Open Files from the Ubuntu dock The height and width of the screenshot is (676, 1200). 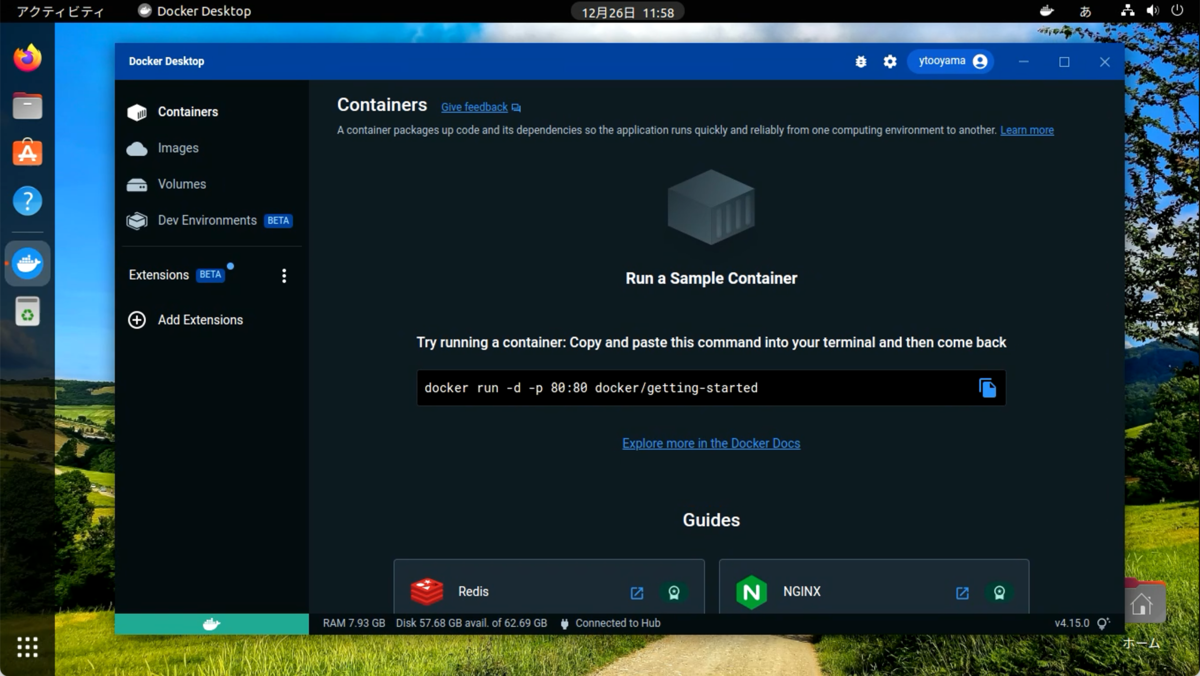(x=27, y=105)
